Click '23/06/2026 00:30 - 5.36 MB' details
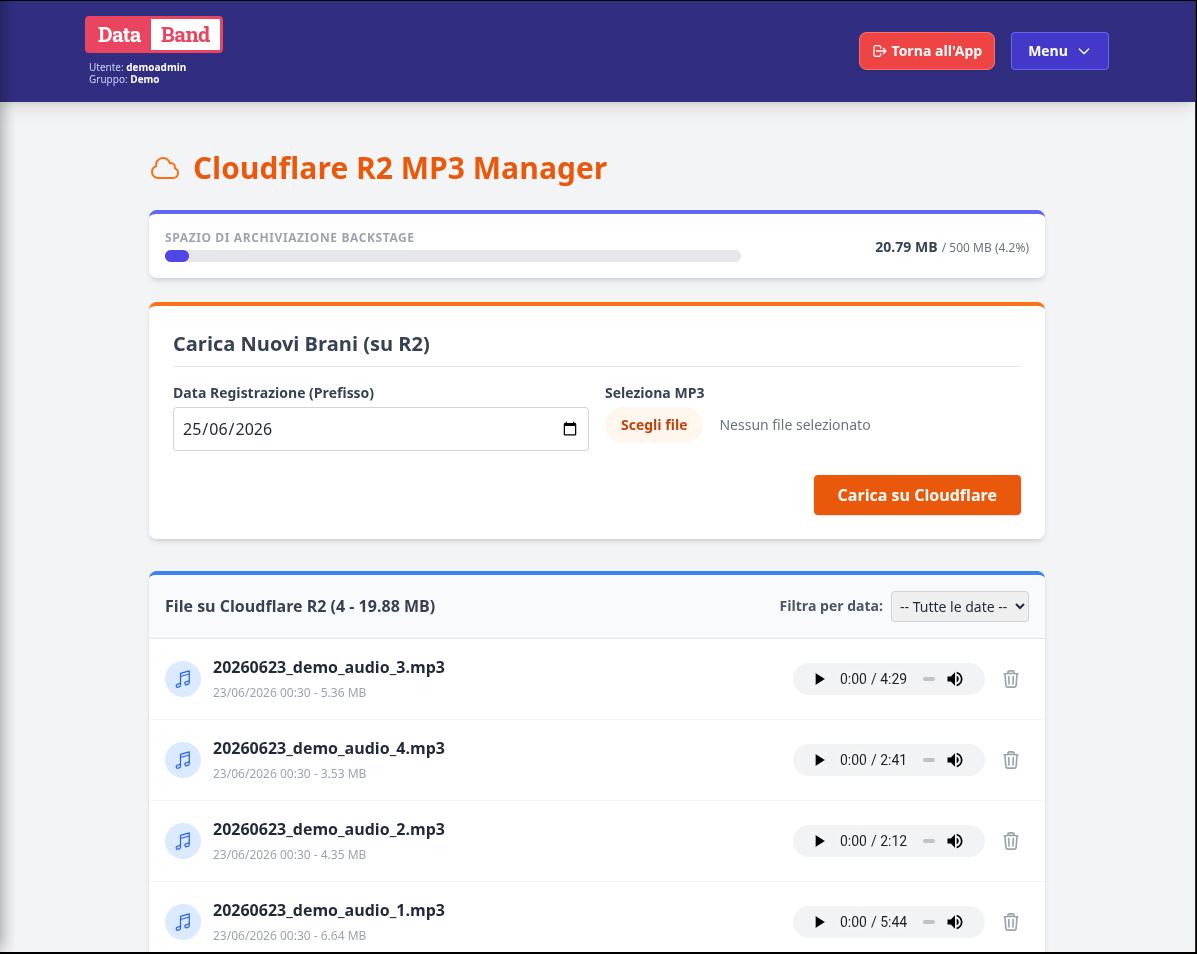Screen dimensions: 1197x954 click(x=289, y=693)
